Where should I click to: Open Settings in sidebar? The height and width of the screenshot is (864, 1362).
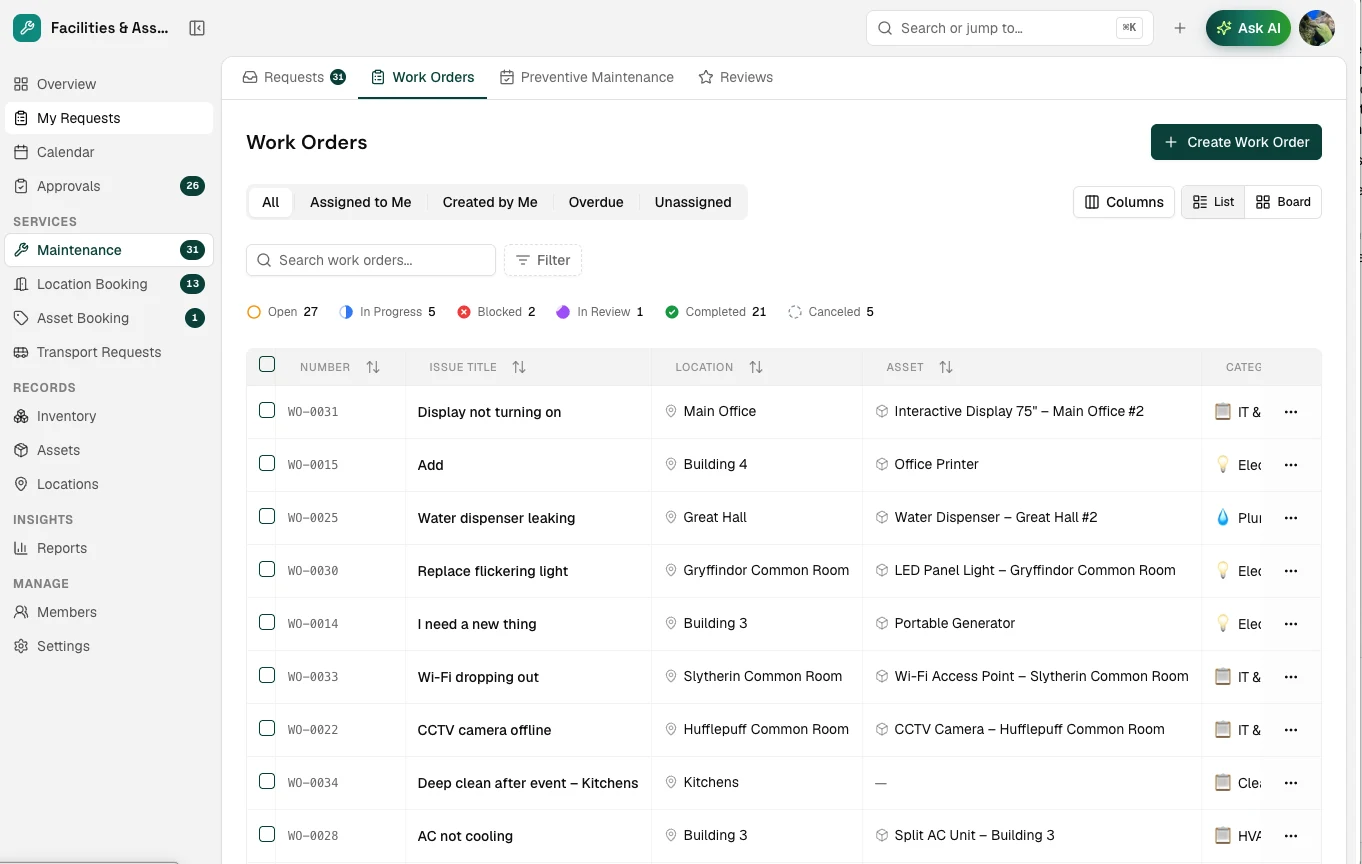pos(109,646)
